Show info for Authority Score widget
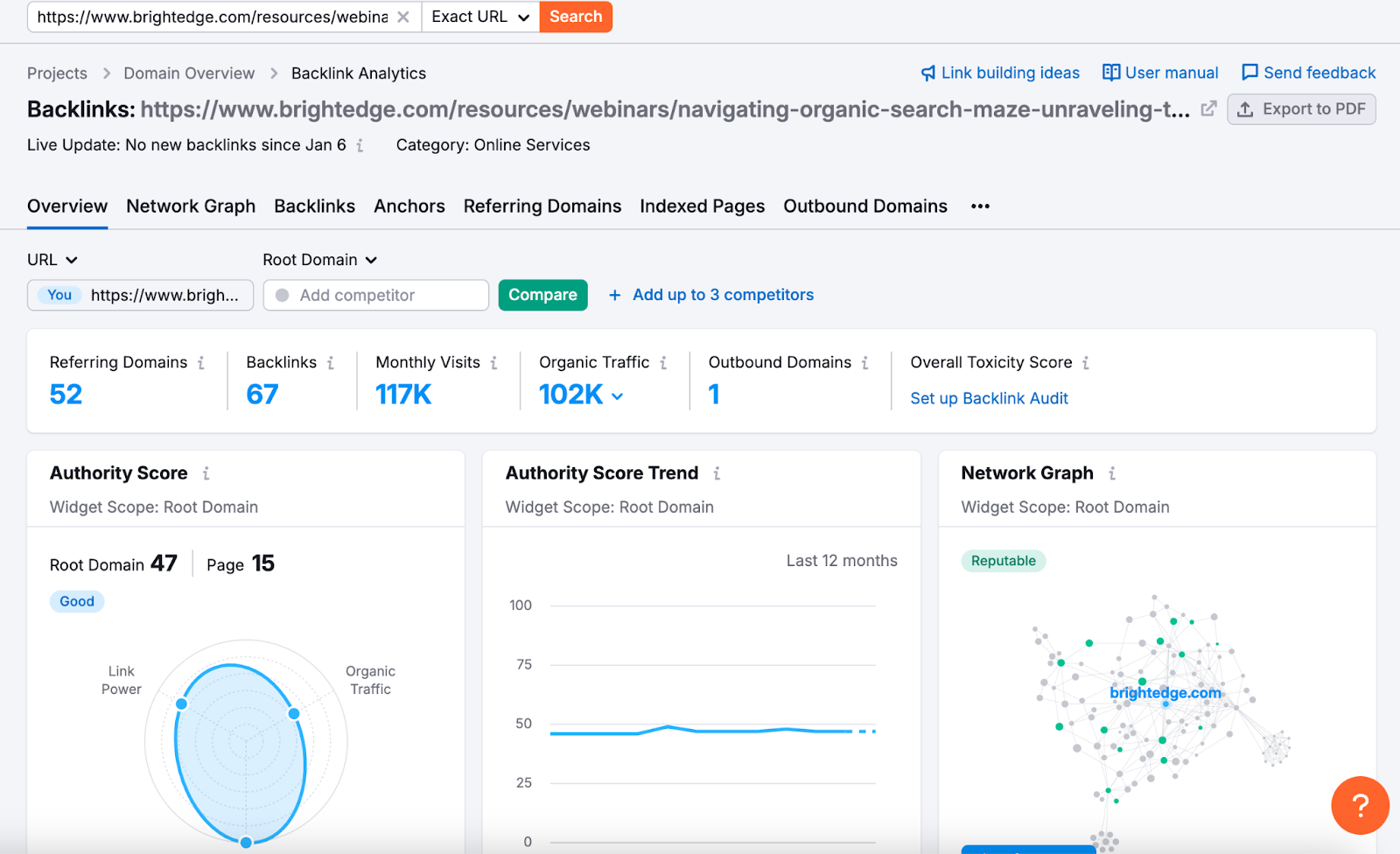 coord(206,473)
